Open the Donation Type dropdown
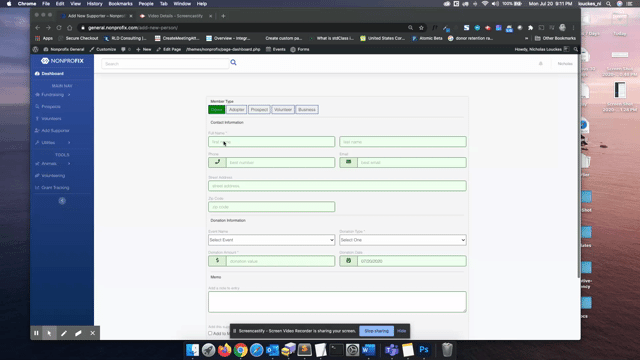Screen dimensions: 640x360 click(403, 240)
